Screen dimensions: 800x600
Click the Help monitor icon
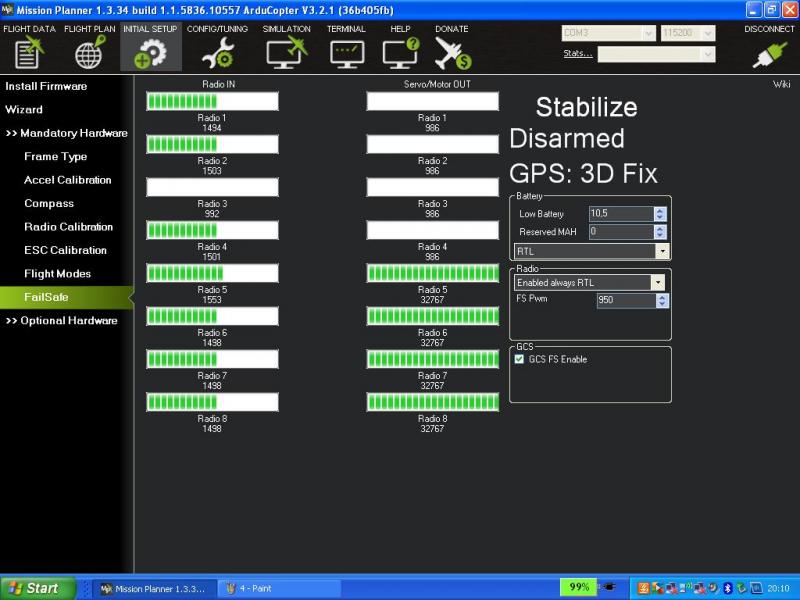(x=400, y=52)
